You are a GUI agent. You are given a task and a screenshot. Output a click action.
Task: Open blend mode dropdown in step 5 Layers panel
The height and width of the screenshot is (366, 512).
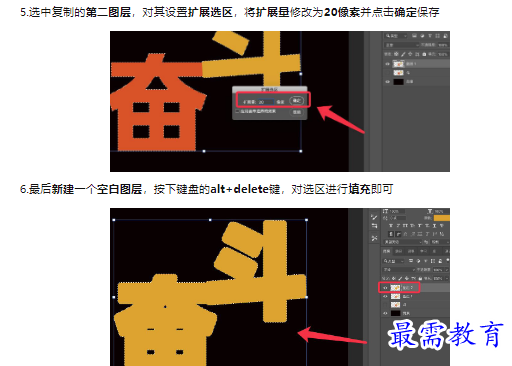(402, 45)
